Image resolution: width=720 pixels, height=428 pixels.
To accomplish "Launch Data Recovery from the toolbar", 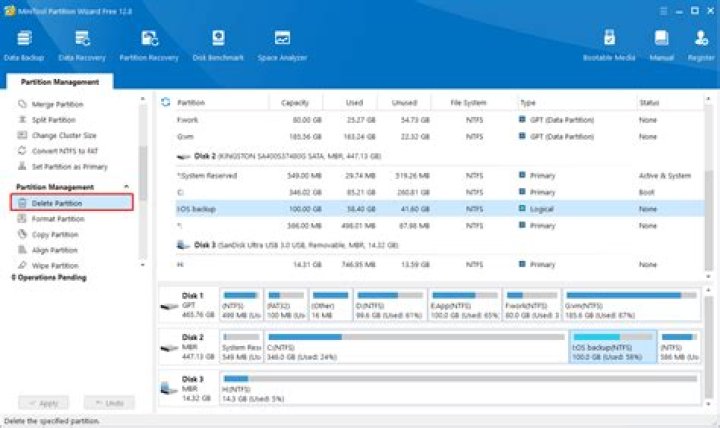I will 82,46.
